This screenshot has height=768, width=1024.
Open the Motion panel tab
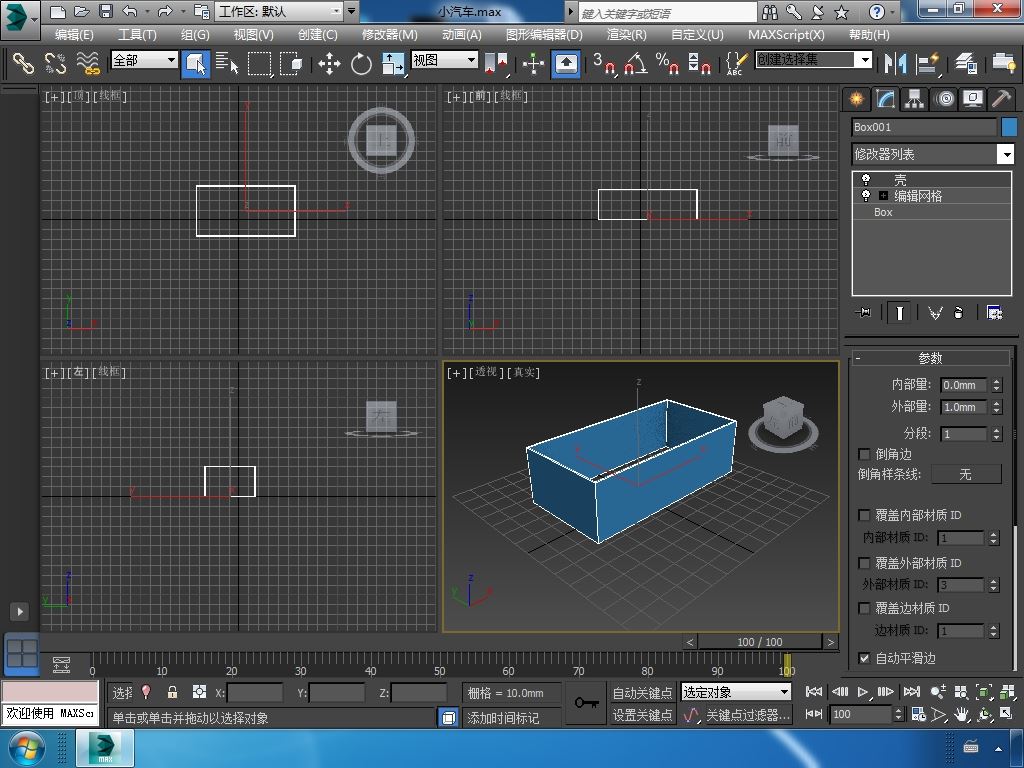click(944, 99)
